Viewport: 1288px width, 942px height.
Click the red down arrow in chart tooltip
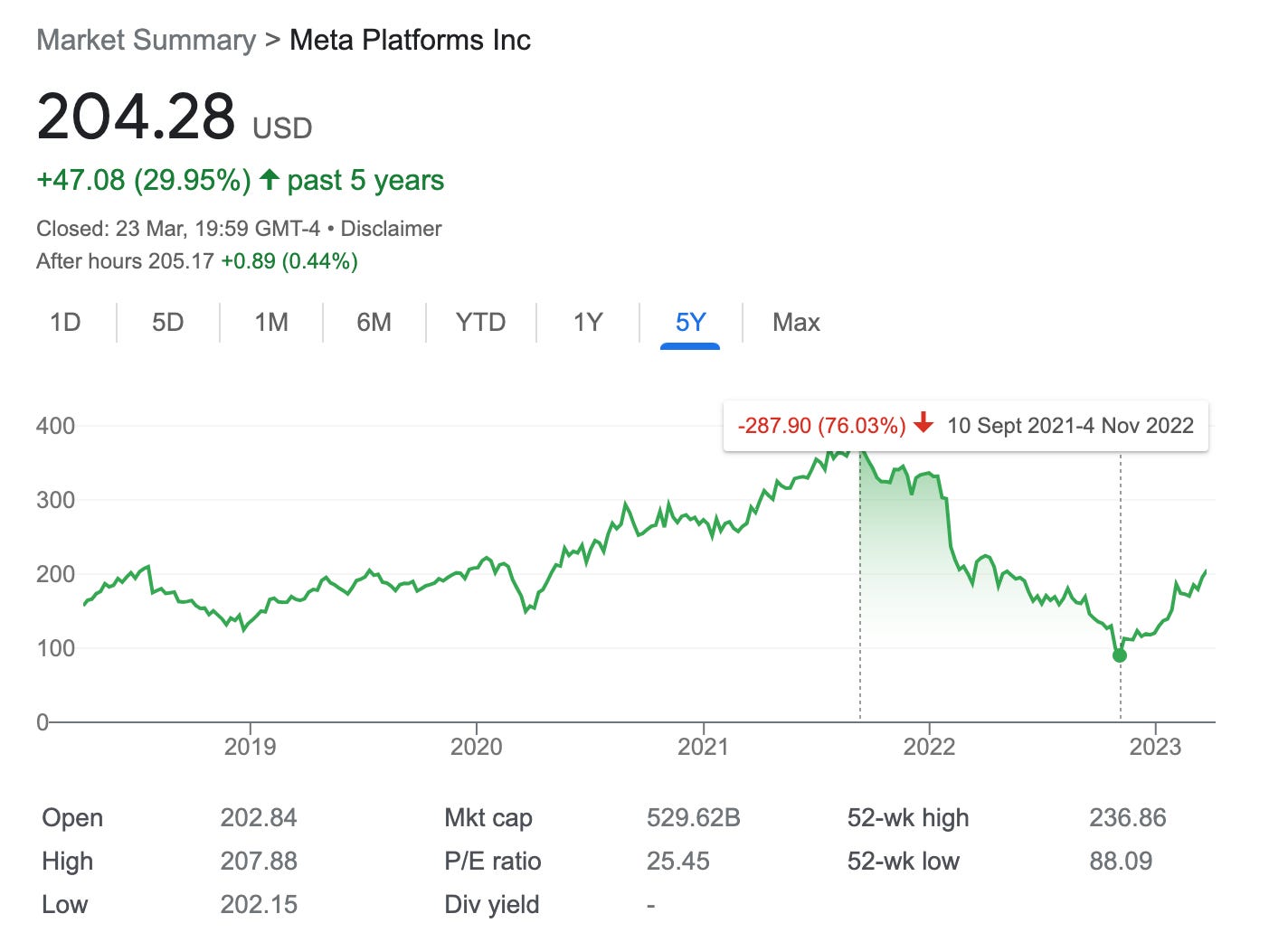point(923,423)
